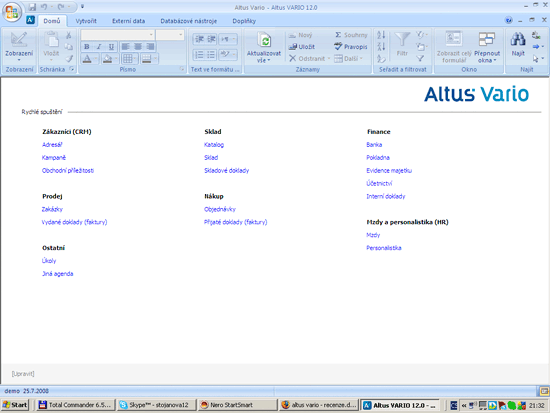The height and width of the screenshot is (413, 550).
Task: Toggle Bold formatting
Action: coord(87,47)
